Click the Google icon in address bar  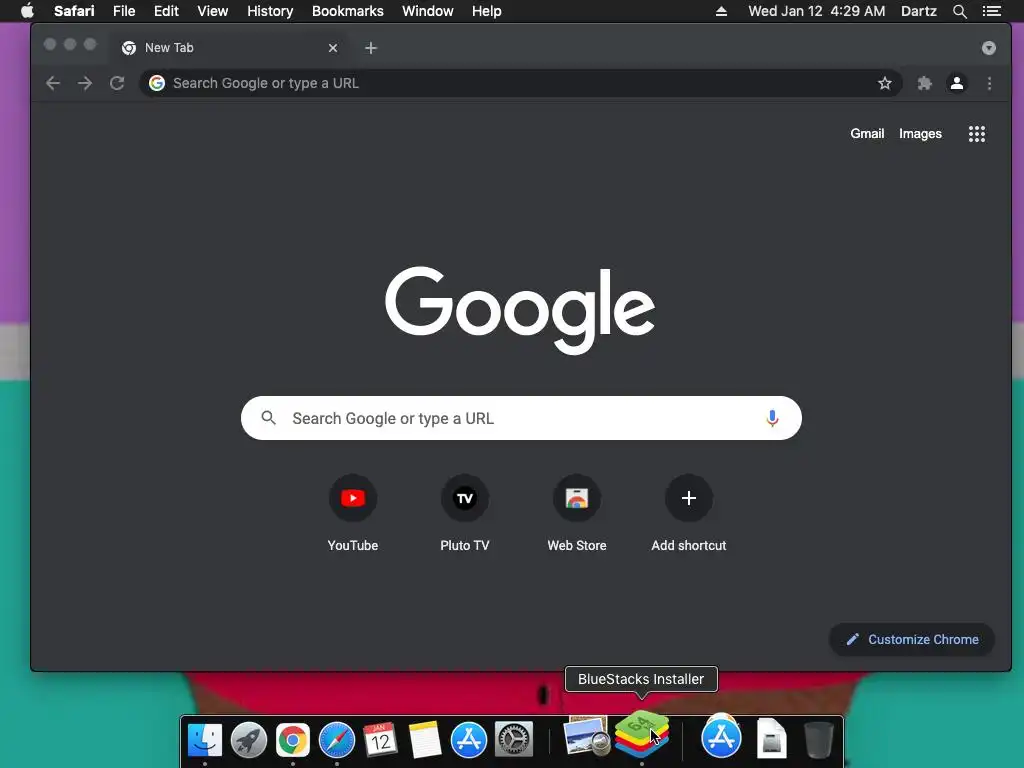click(157, 83)
